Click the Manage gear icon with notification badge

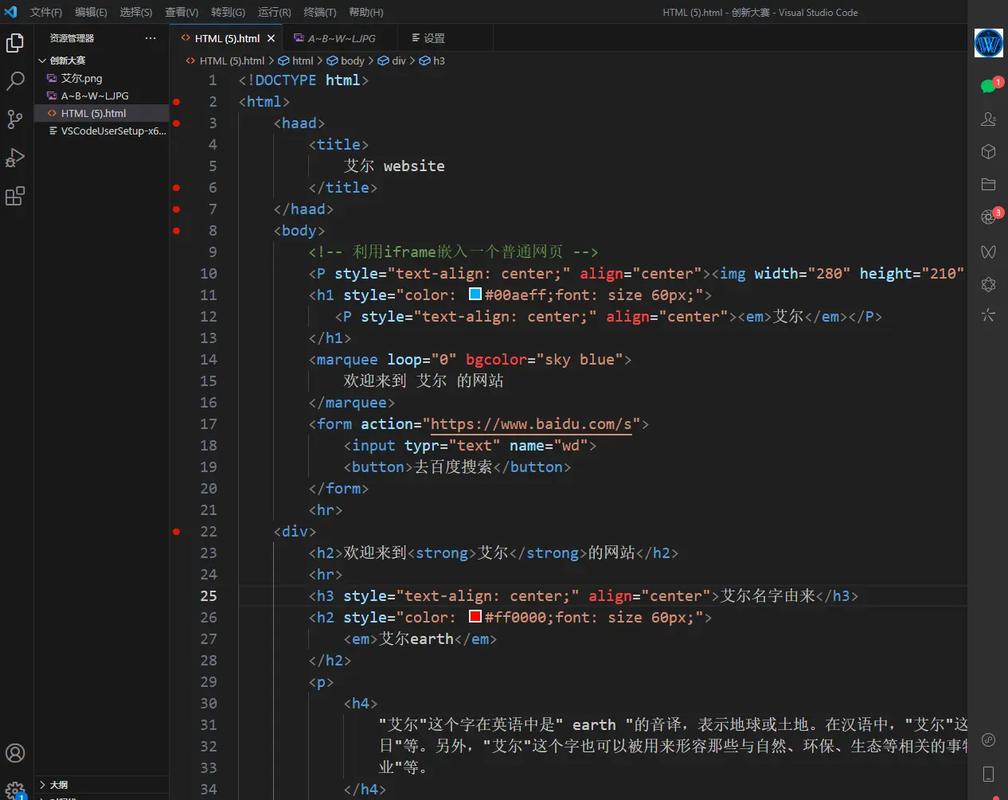pos(15,790)
